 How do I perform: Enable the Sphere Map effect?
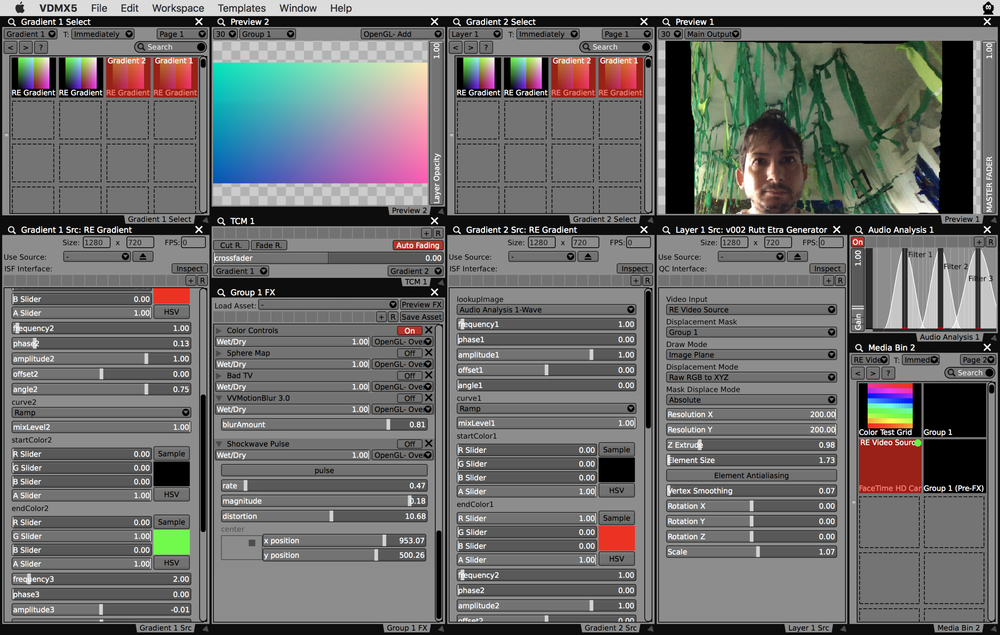409,353
